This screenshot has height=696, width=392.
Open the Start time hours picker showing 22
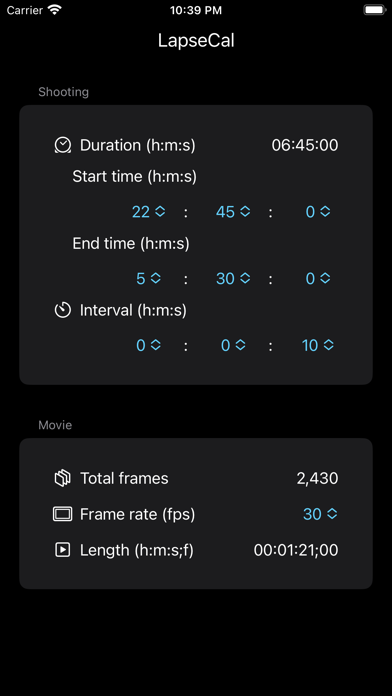click(149, 212)
